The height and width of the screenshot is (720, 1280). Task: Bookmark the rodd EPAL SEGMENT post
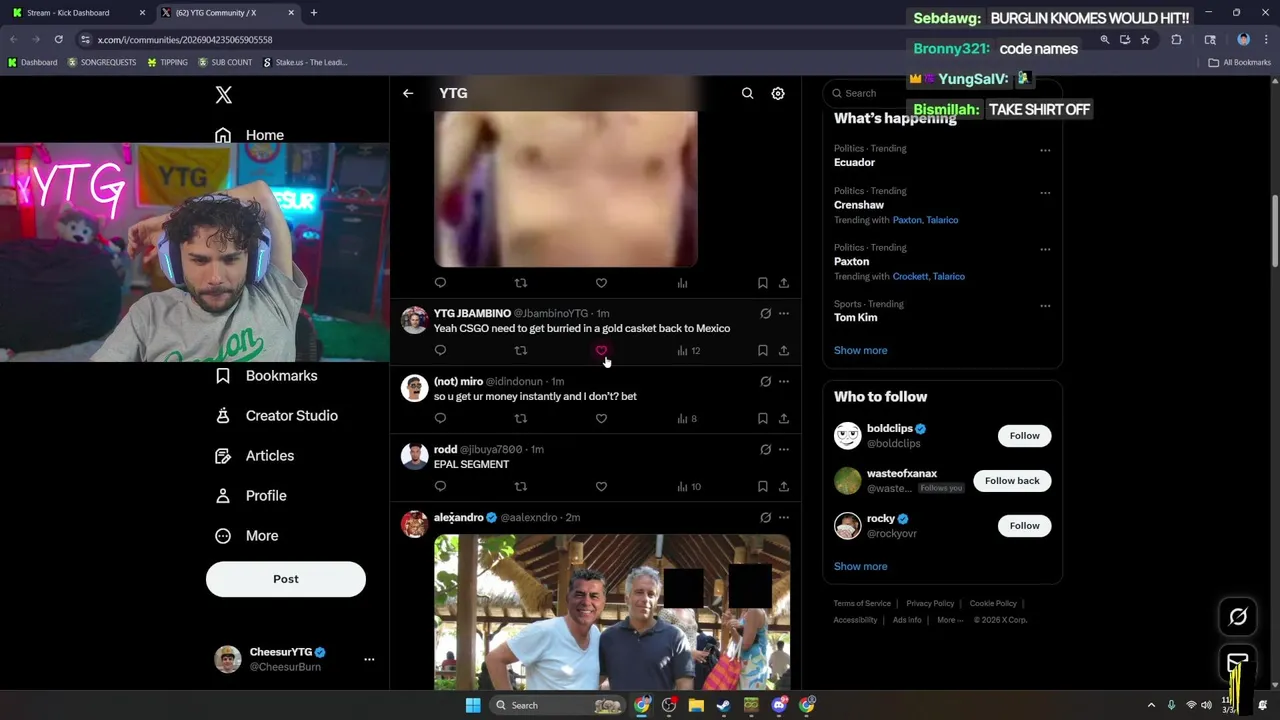pos(762,487)
